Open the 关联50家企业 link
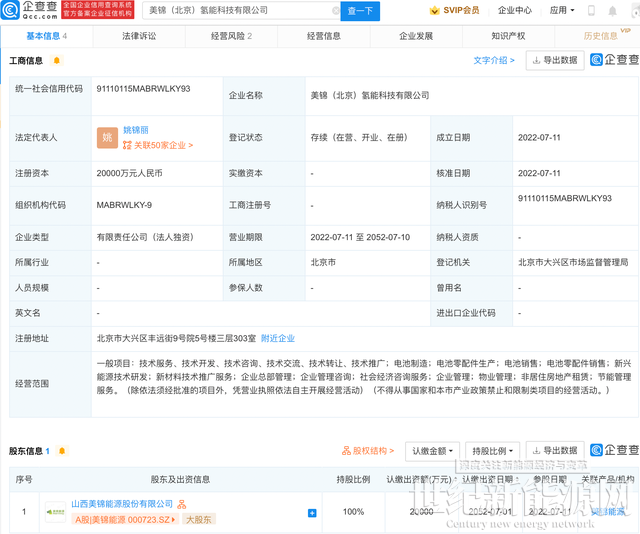 pos(158,145)
